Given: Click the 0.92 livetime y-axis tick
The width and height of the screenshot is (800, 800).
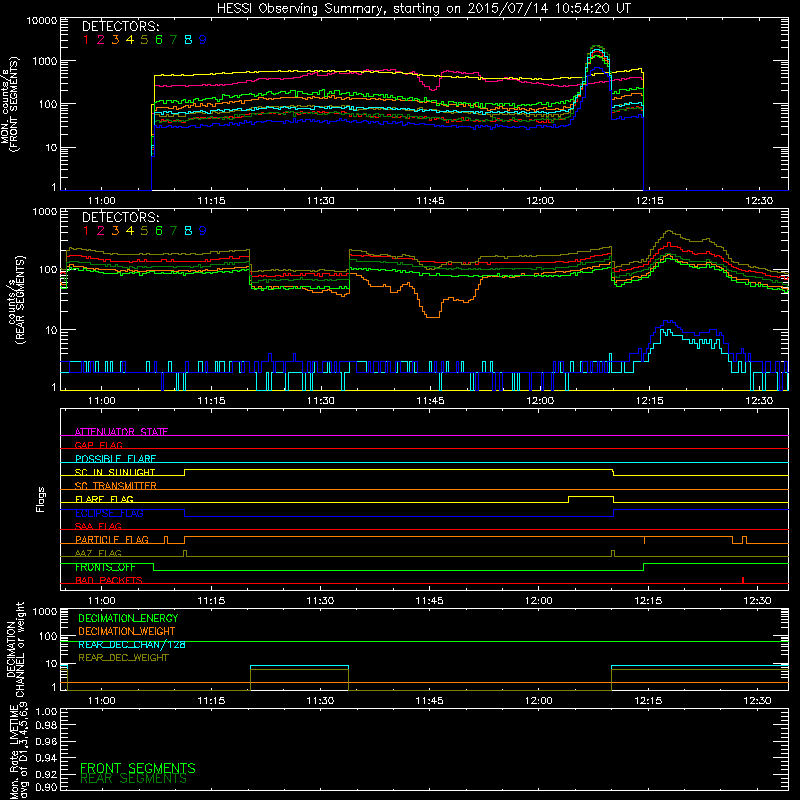Looking at the screenshot, I should [x=46, y=774].
